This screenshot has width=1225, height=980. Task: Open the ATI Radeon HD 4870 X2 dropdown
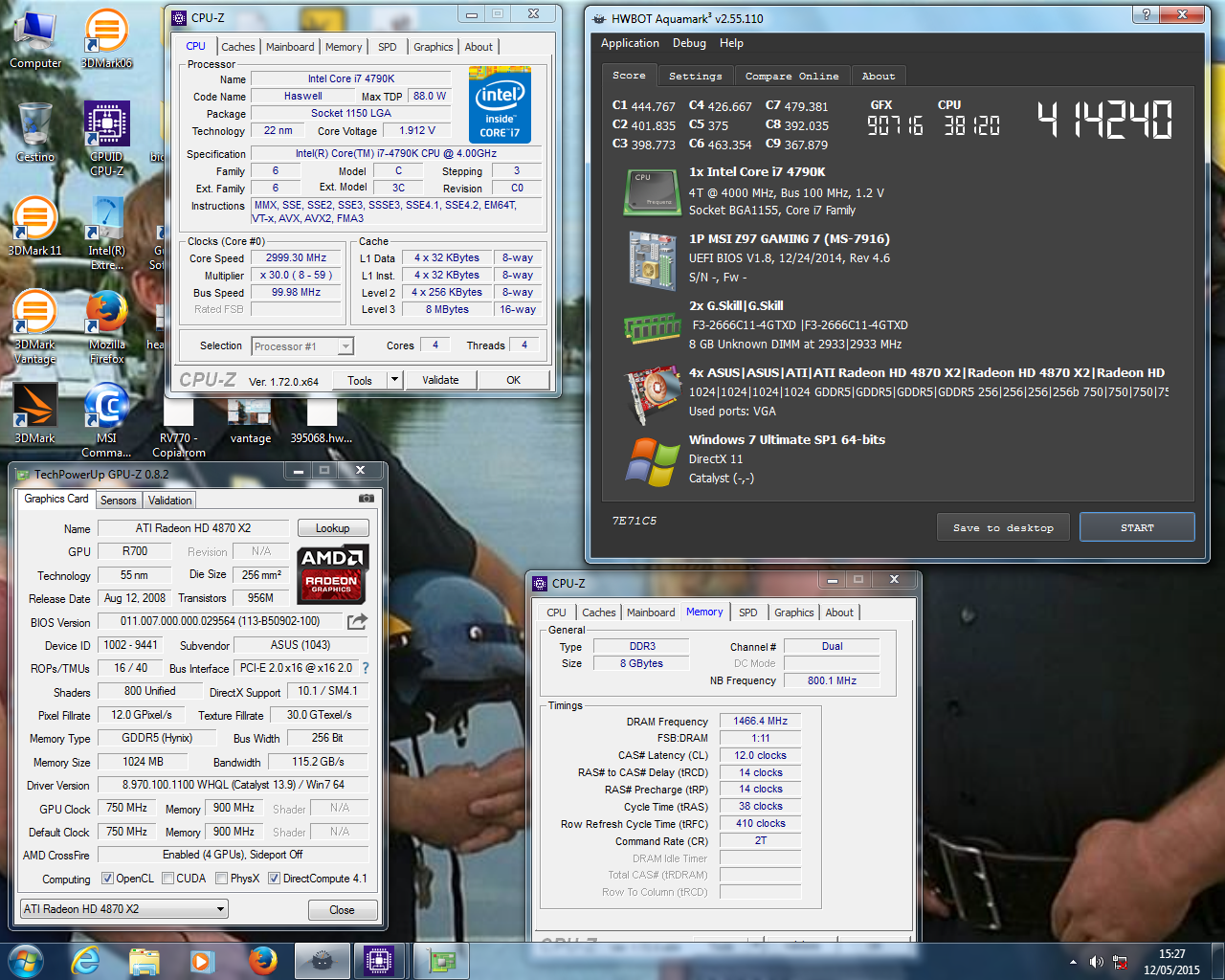124,909
